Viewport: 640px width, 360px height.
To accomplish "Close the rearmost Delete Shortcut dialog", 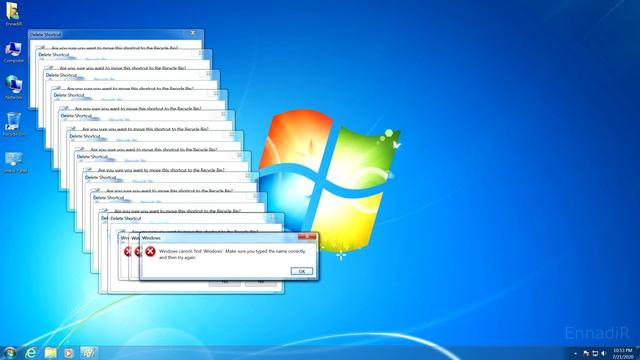I will [x=193, y=33].
